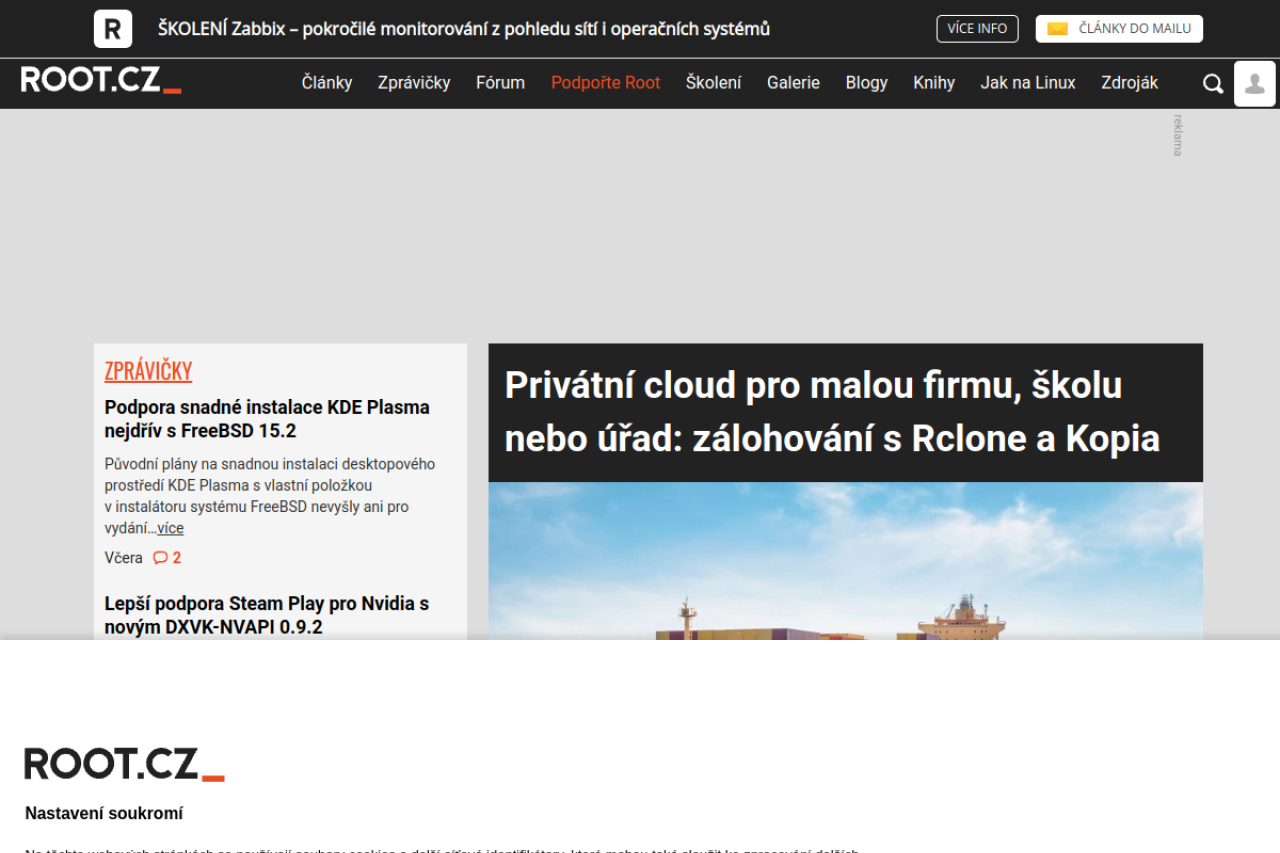Click the R logo icon in top banner
This screenshot has height=853, width=1280.
click(x=113, y=29)
